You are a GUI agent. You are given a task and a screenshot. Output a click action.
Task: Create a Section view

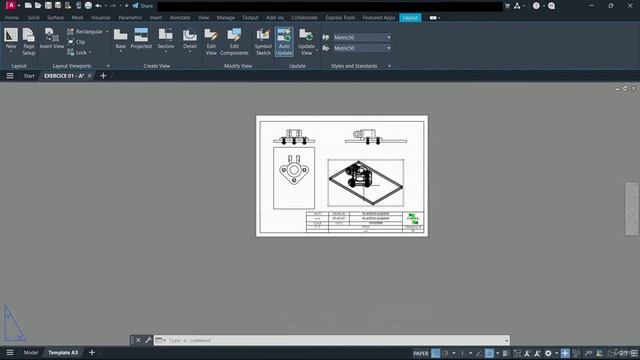click(166, 39)
